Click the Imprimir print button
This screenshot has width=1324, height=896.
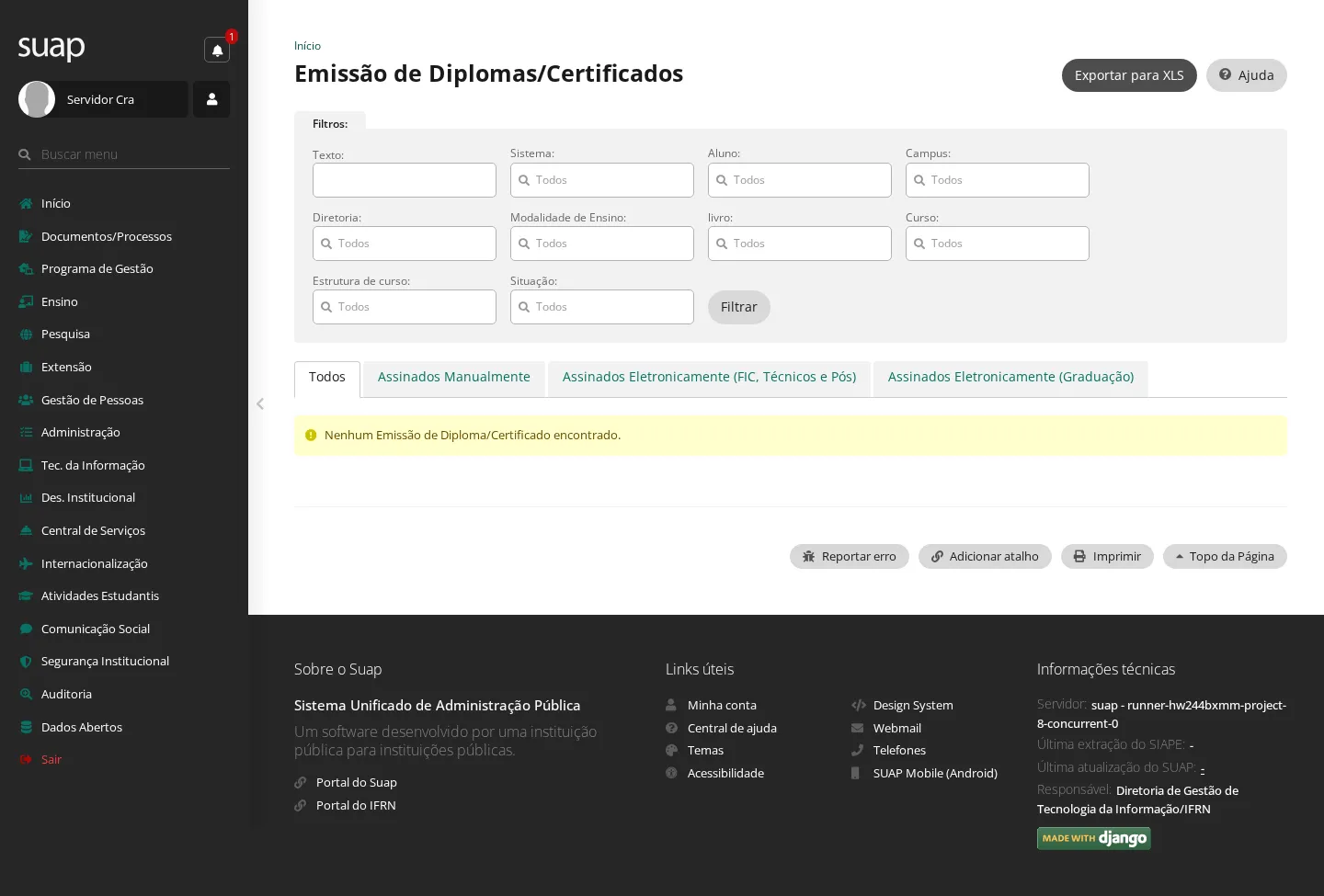coord(1107,556)
